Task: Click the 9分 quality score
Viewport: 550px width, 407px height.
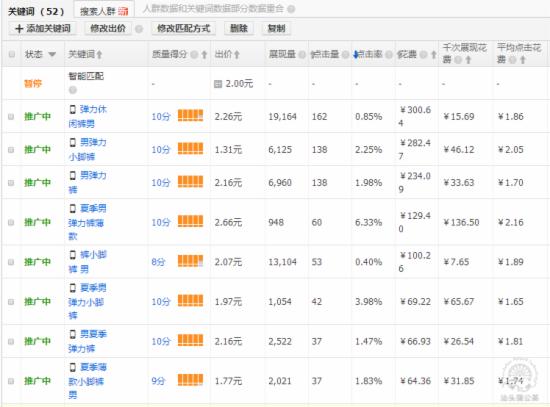Action: coord(158,381)
